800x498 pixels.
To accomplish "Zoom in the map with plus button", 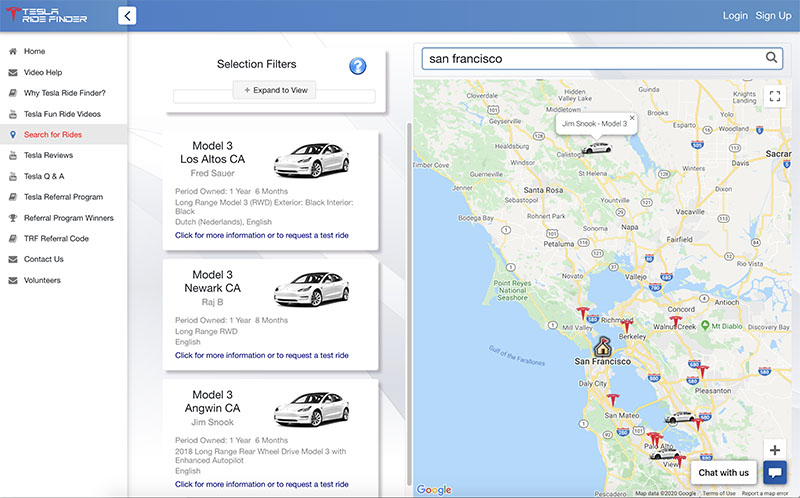I will point(774,450).
